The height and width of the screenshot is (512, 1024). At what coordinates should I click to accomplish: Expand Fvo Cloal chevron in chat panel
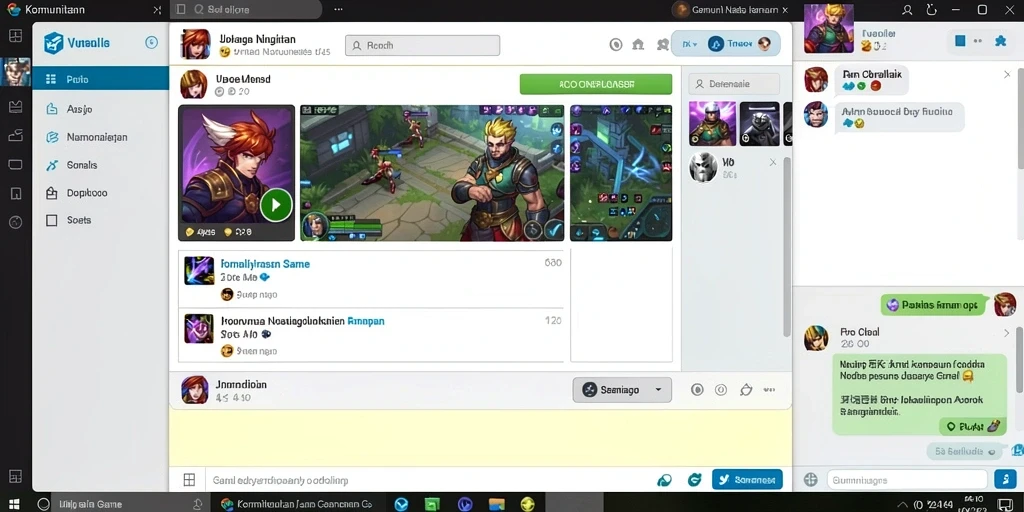1006,333
